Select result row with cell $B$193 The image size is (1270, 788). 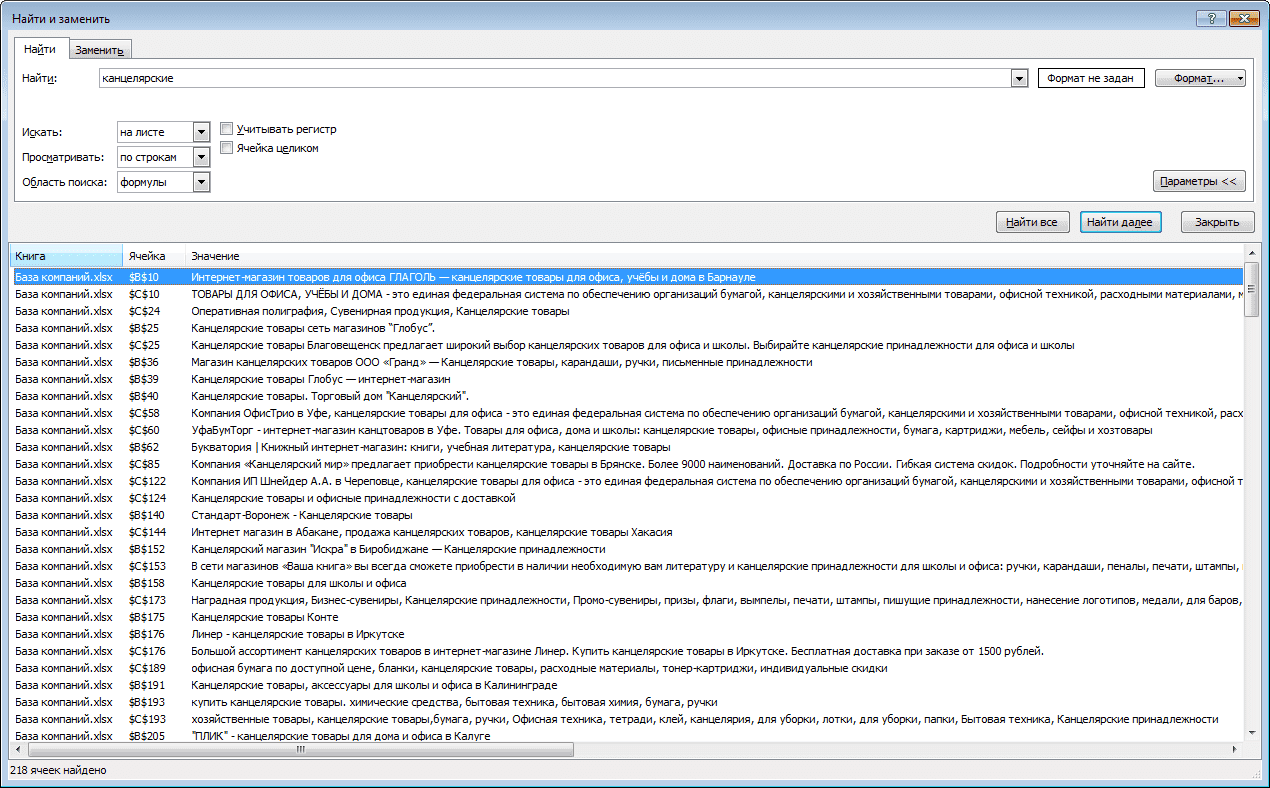pos(626,702)
